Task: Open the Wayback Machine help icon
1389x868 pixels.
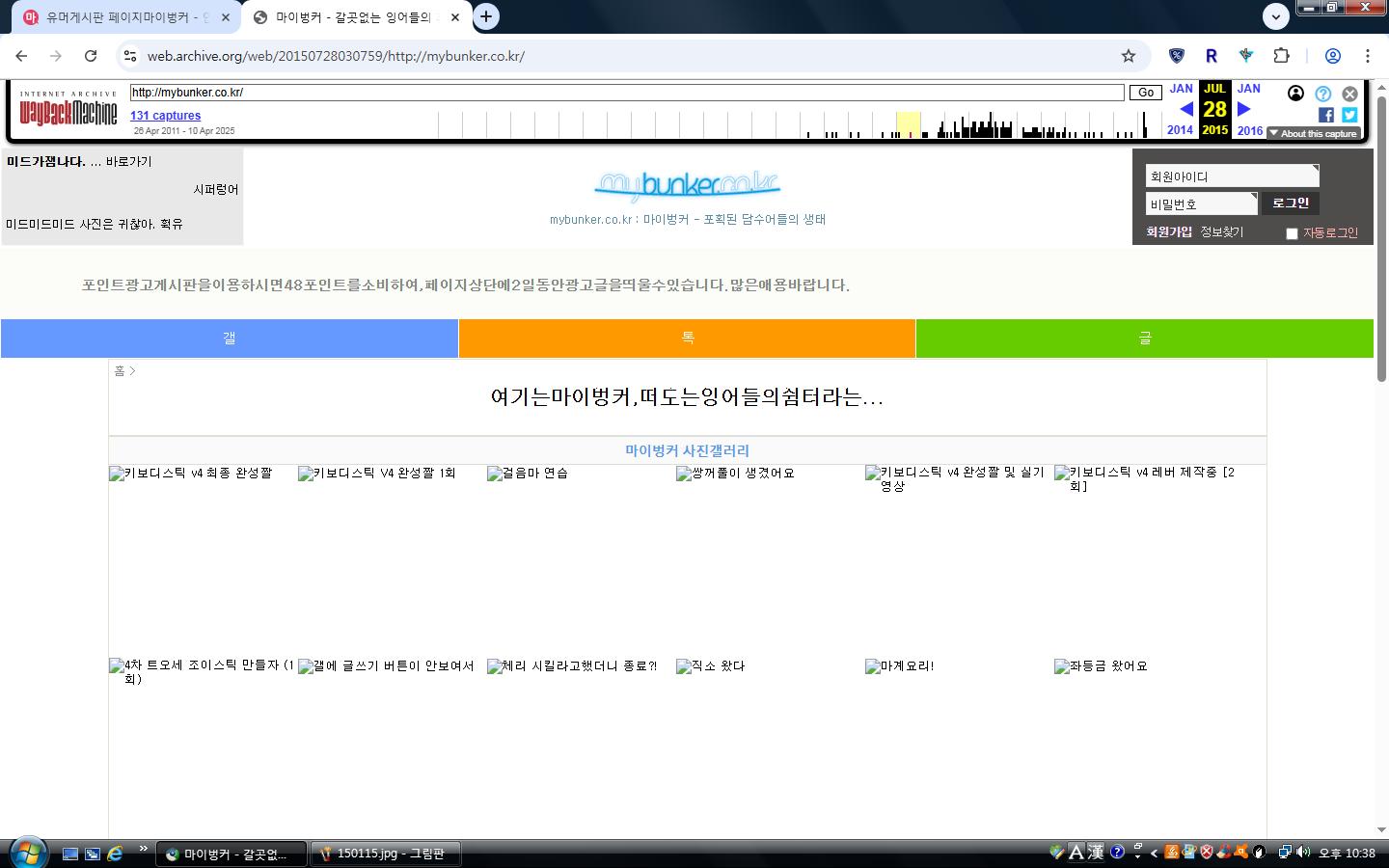Action: coord(1323,94)
